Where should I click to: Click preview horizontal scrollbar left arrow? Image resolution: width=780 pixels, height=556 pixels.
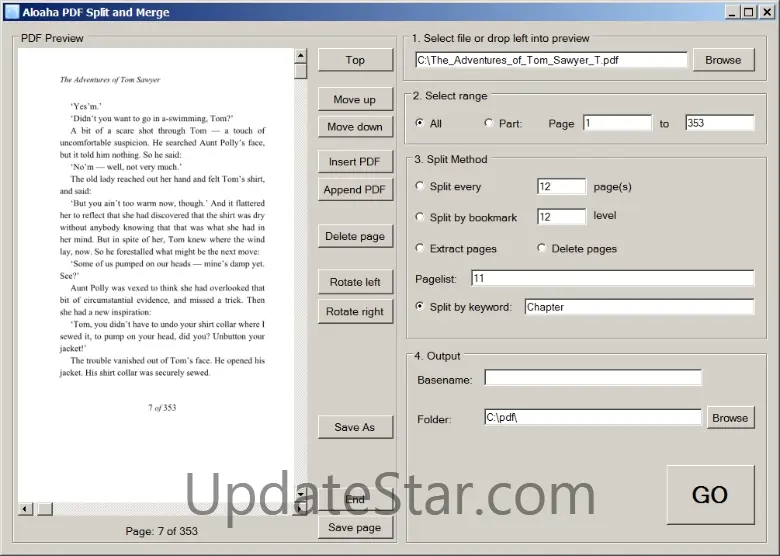25,509
